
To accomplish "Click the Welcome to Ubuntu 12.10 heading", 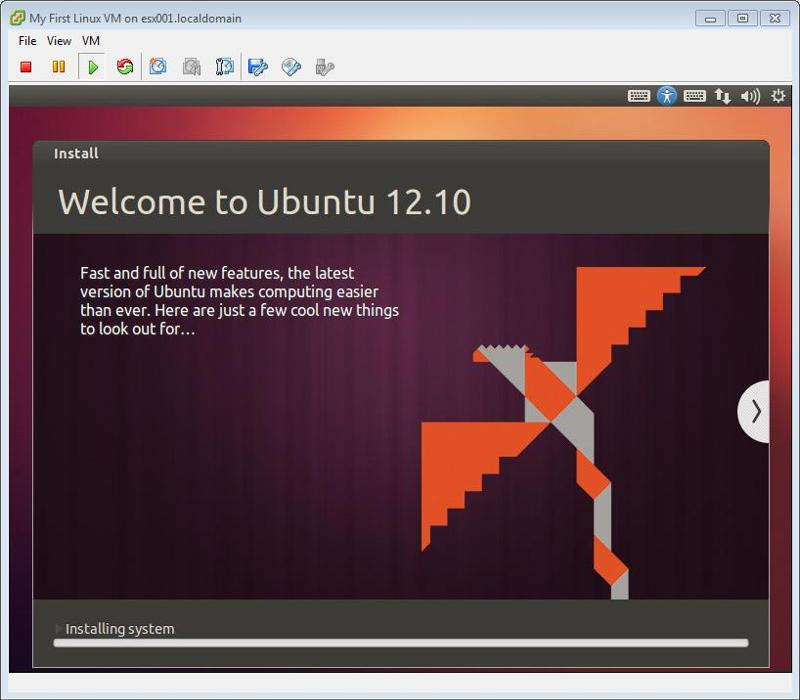I will 264,202.
